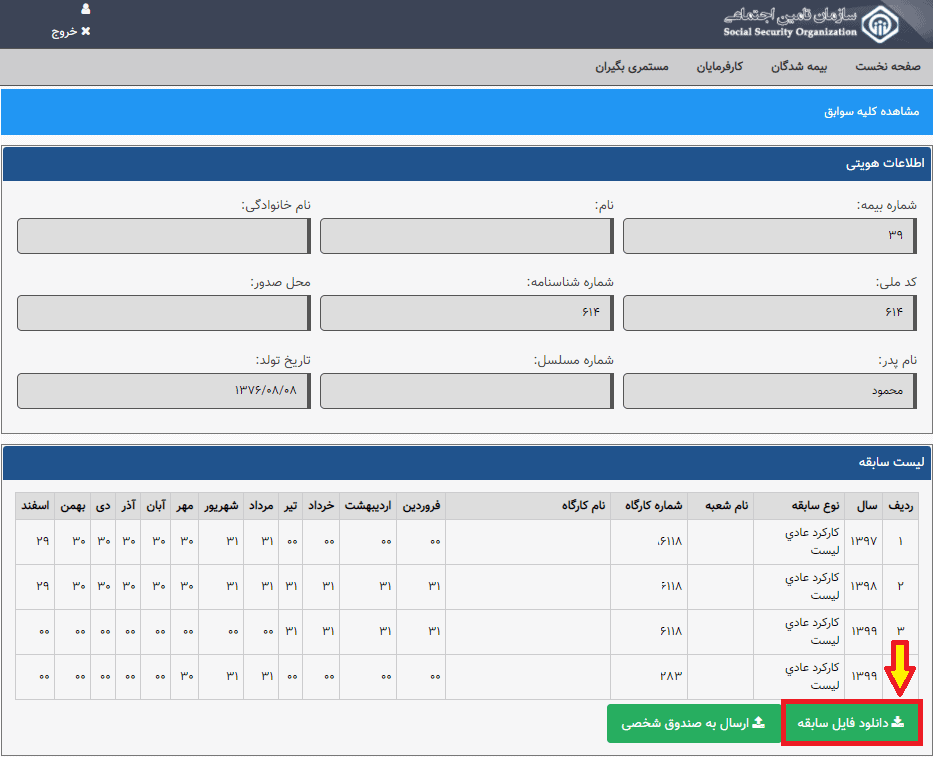Click the مهر column header
The image size is (933, 757).
(184, 506)
